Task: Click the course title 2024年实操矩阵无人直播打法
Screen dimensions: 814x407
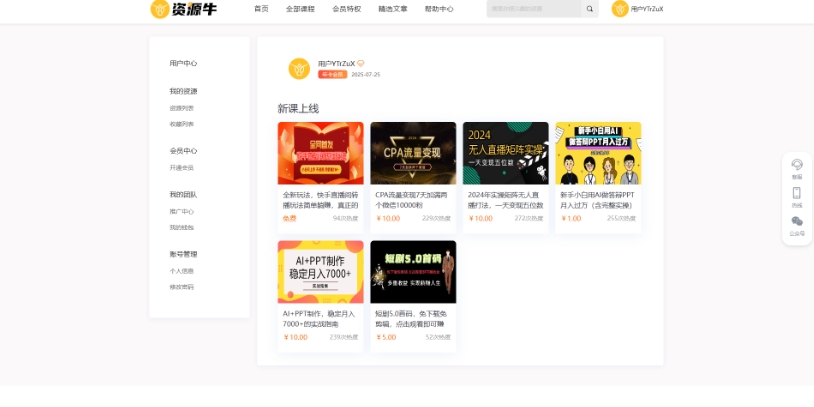Action: point(506,200)
